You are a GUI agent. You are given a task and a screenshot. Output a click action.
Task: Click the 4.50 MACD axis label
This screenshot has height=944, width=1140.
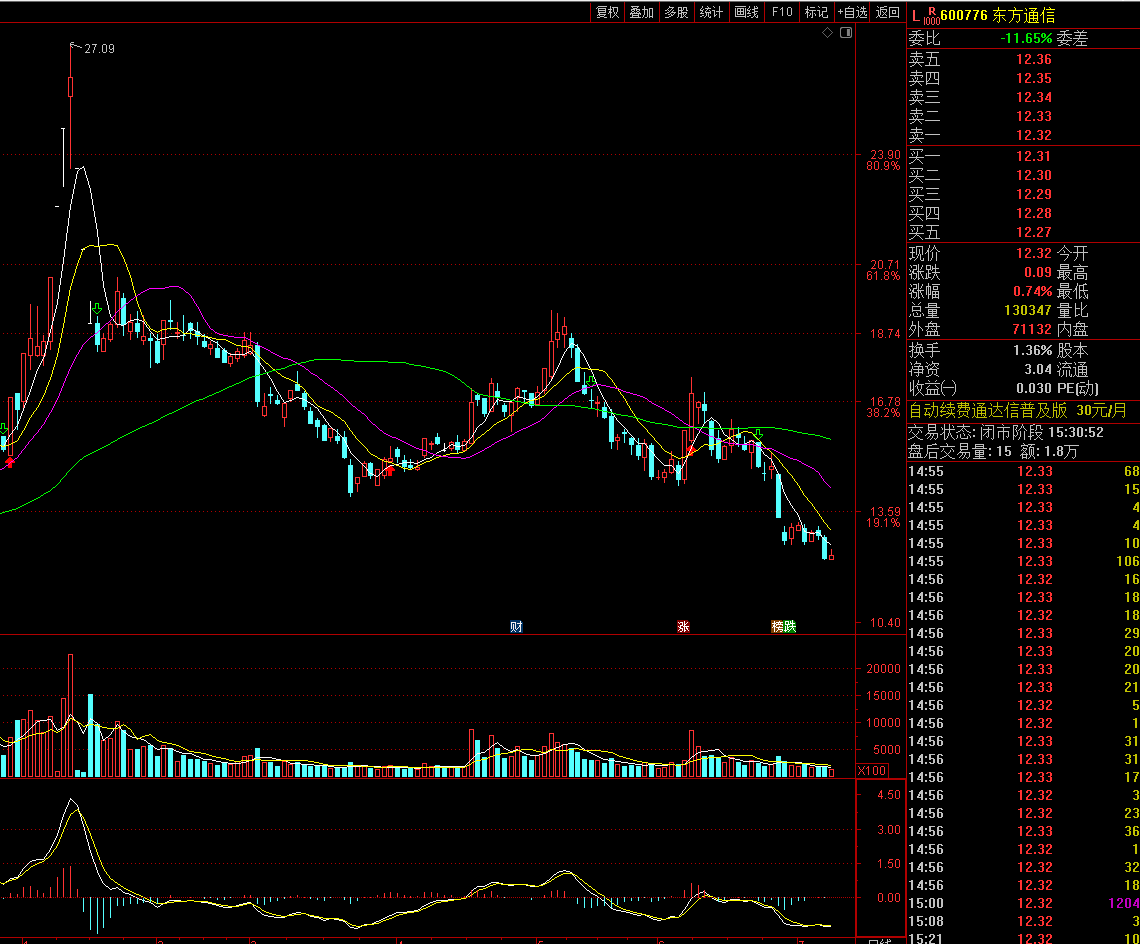coord(888,796)
